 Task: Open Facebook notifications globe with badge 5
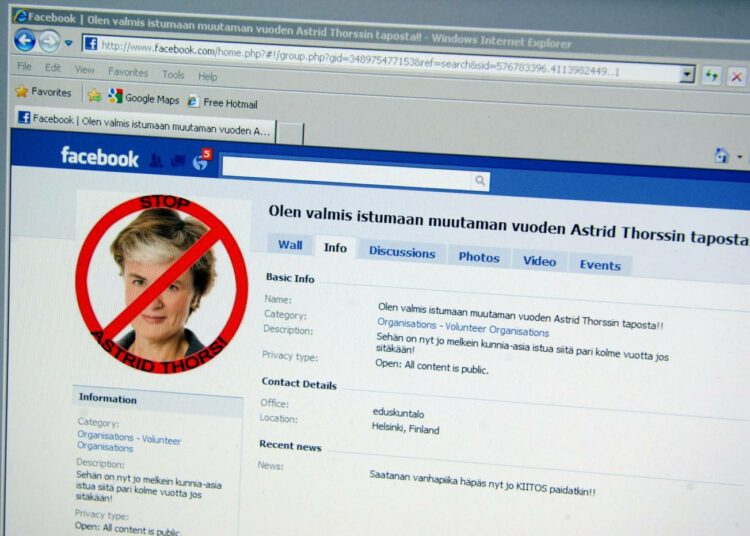pos(201,161)
